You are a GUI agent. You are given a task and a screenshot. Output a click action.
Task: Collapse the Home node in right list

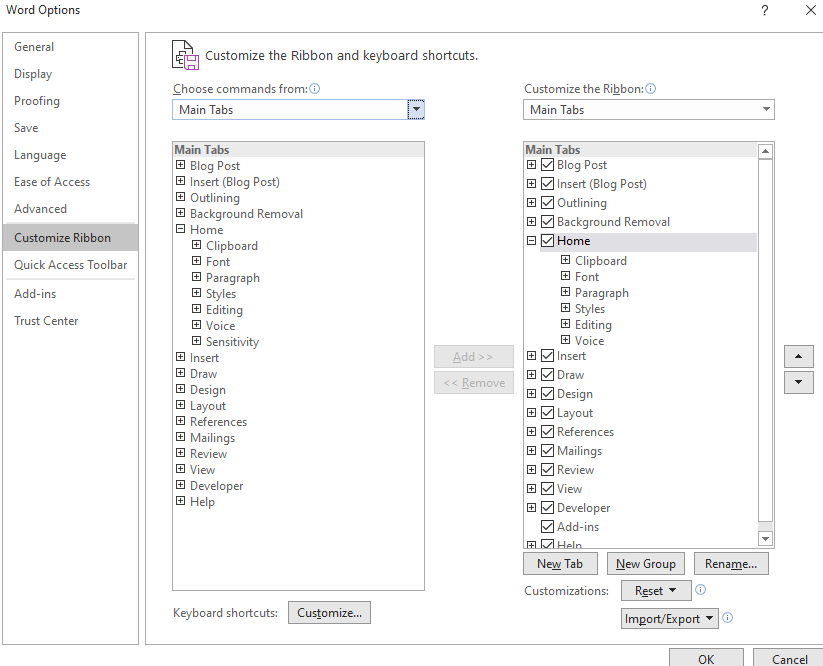(x=532, y=240)
